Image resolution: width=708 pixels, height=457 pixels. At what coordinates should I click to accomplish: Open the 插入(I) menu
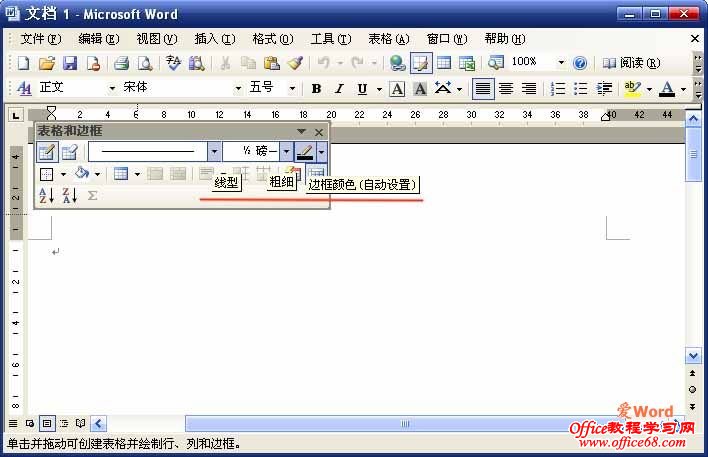(x=215, y=39)
